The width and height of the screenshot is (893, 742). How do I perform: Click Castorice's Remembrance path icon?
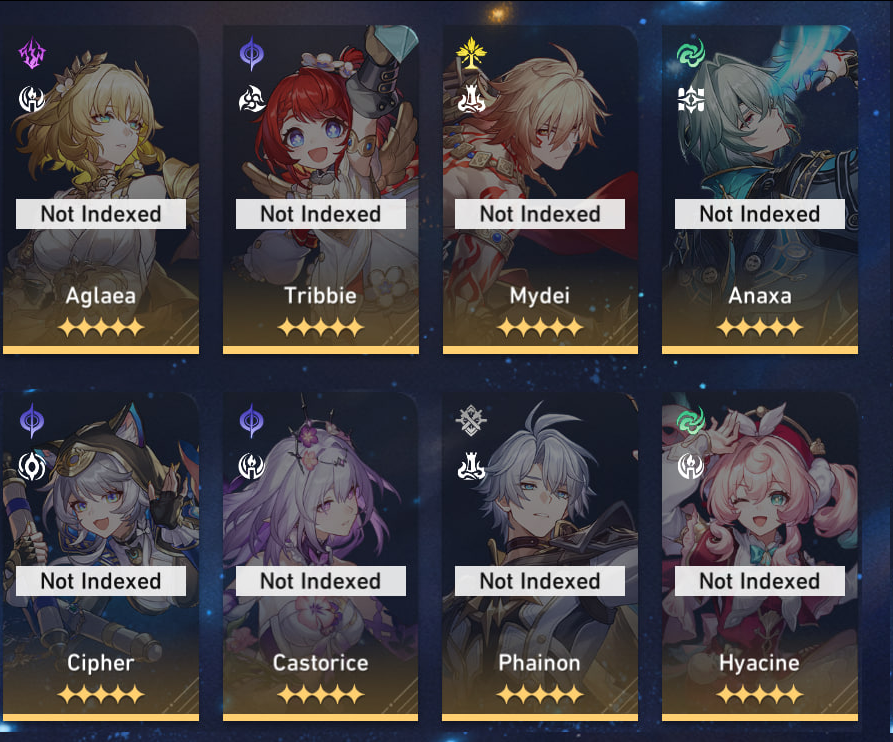tap(252, 466)
